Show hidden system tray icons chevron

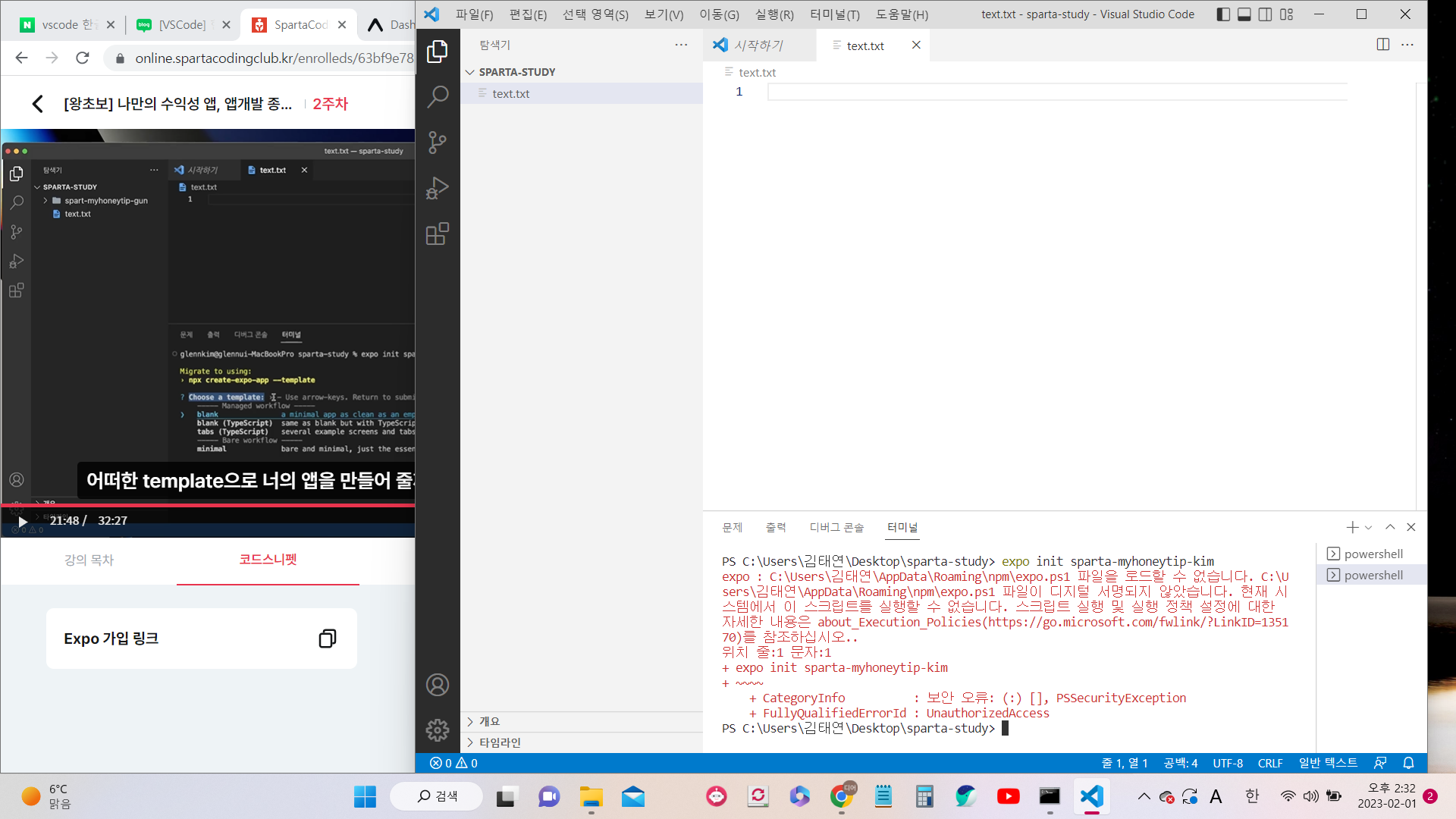point(1144,796)
